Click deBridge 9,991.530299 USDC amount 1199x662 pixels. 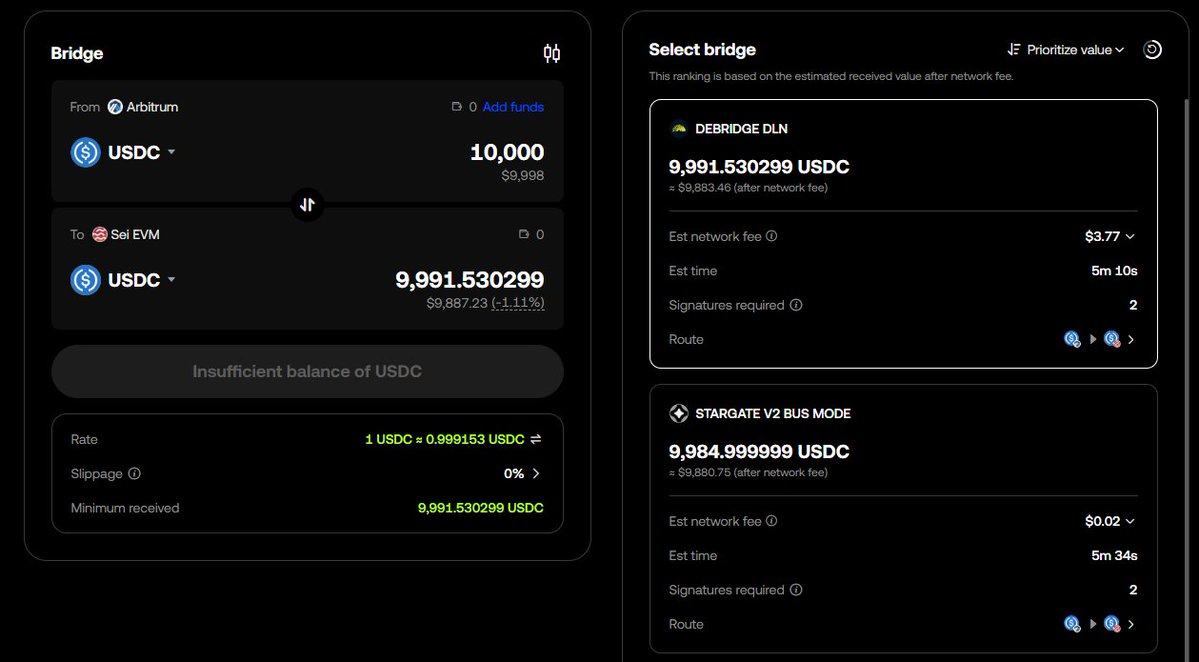point(759,167)
